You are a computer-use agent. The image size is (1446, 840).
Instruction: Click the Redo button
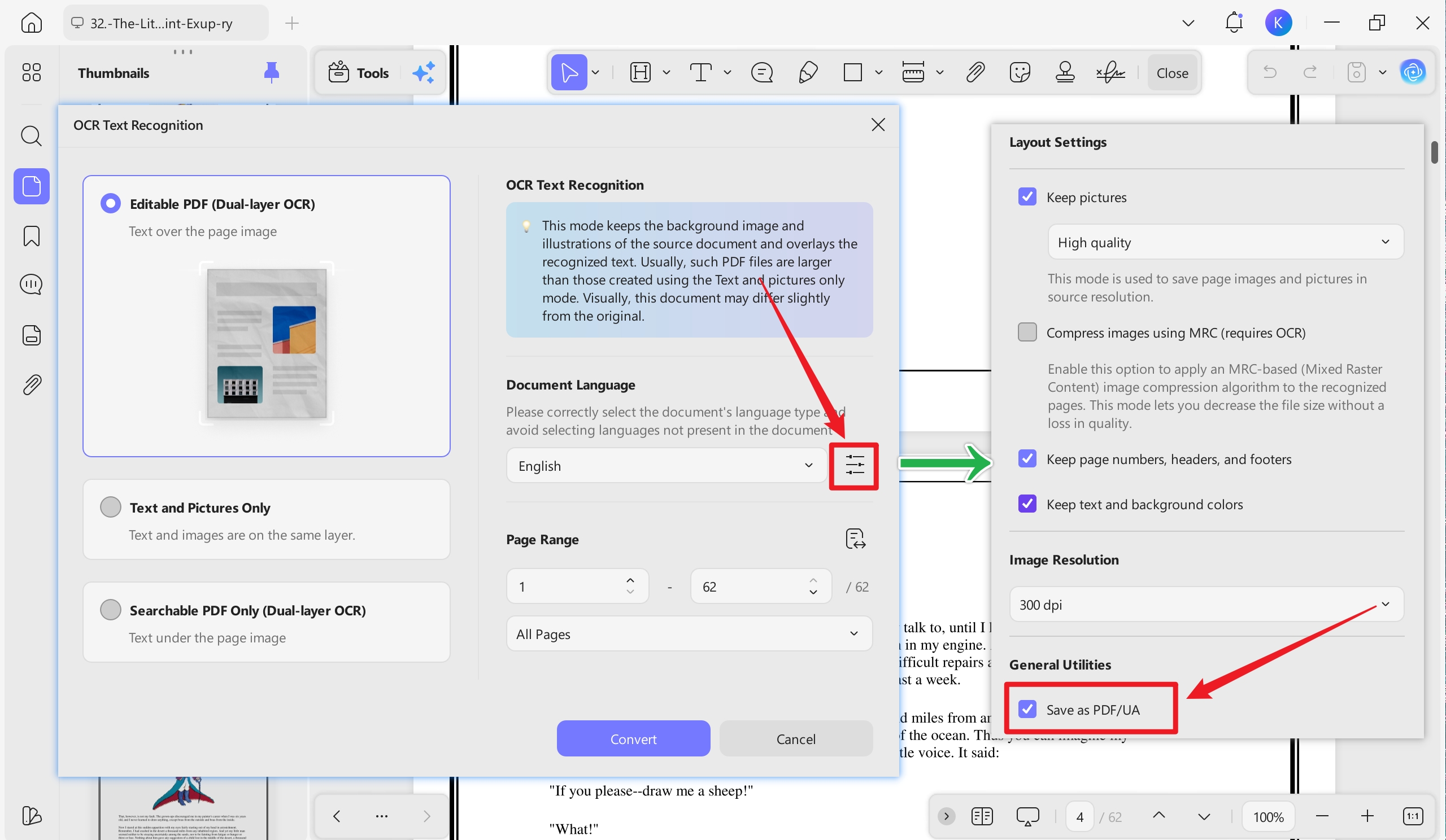pos(1310,73)
